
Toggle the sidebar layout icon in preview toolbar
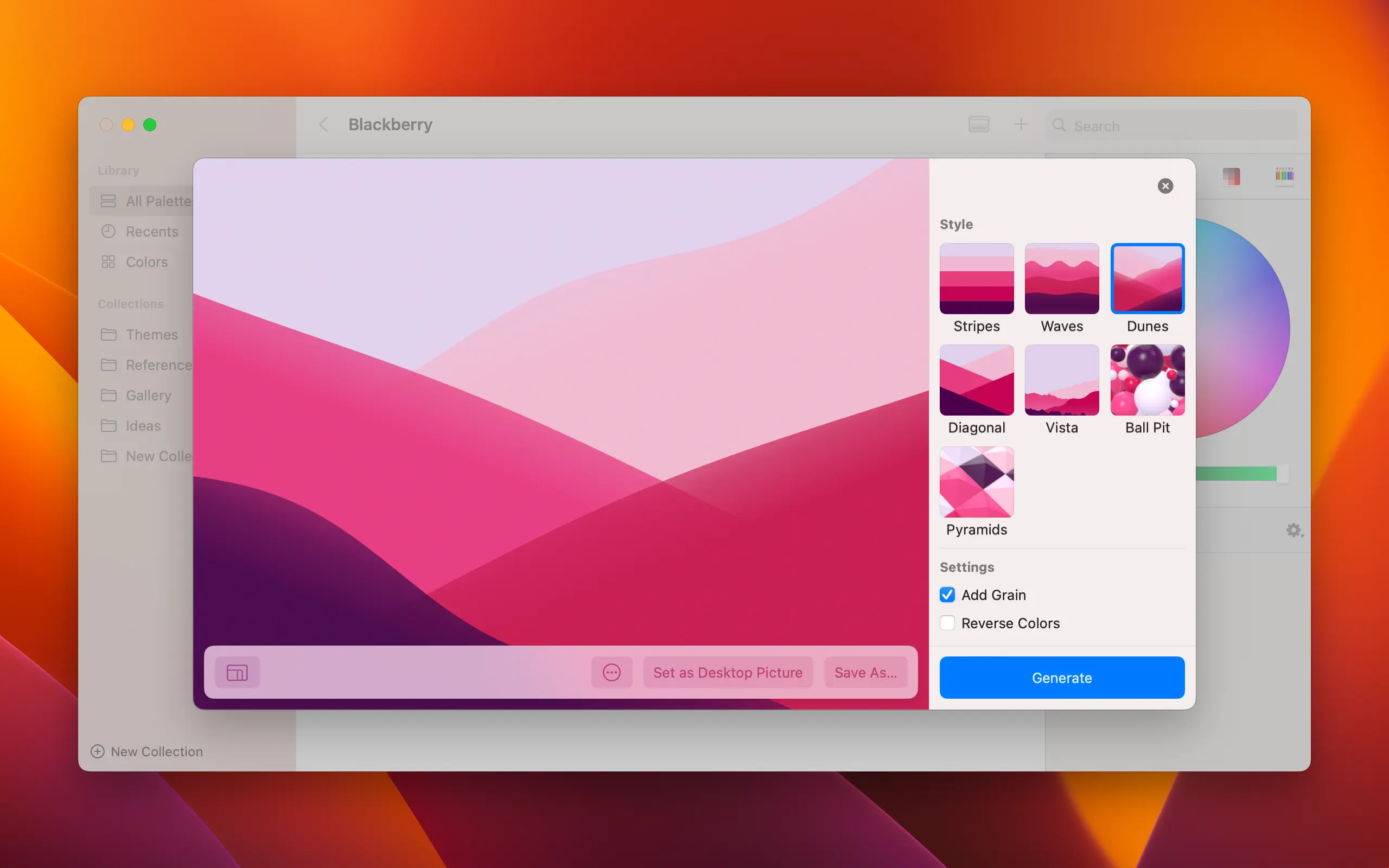click(x=237, y=672)
